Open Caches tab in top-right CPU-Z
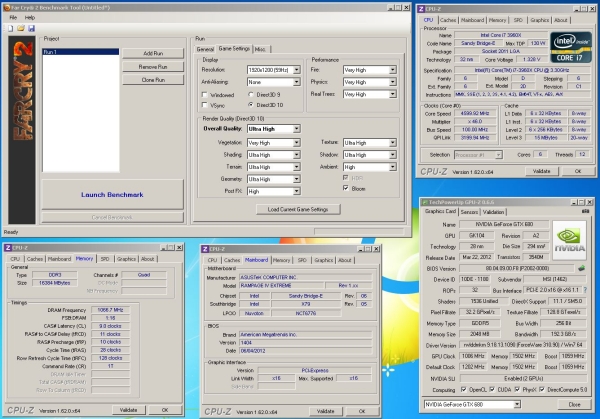The image size is (600, 419). [x=448, y=20]
